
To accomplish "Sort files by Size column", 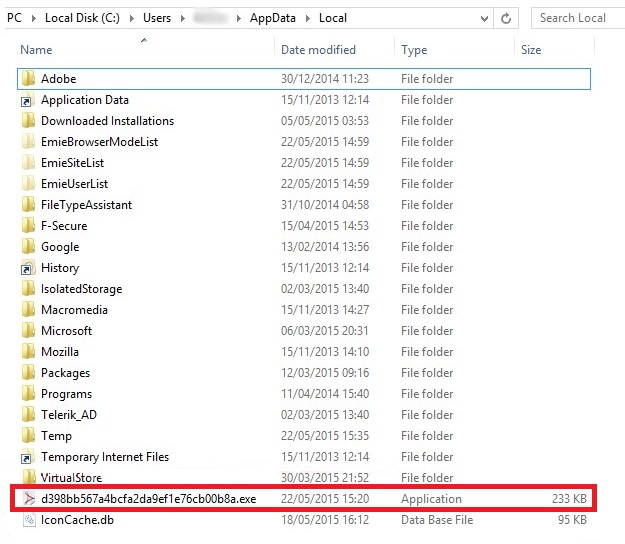I will click(x=530, y=50).
